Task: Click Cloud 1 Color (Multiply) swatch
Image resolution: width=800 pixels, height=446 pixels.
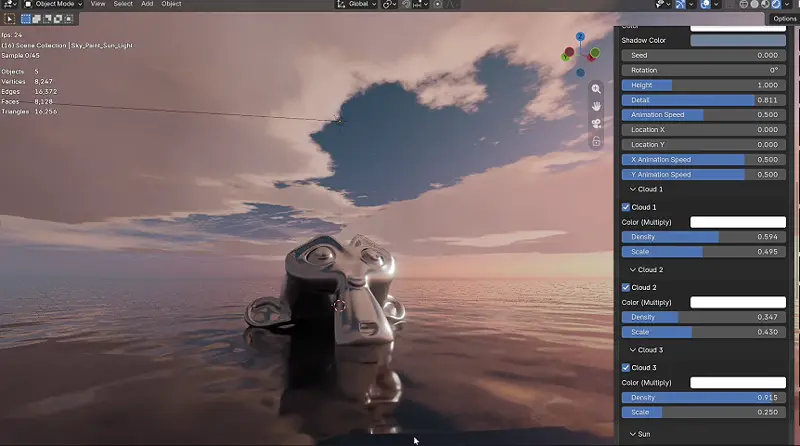Action: [738, 222]
